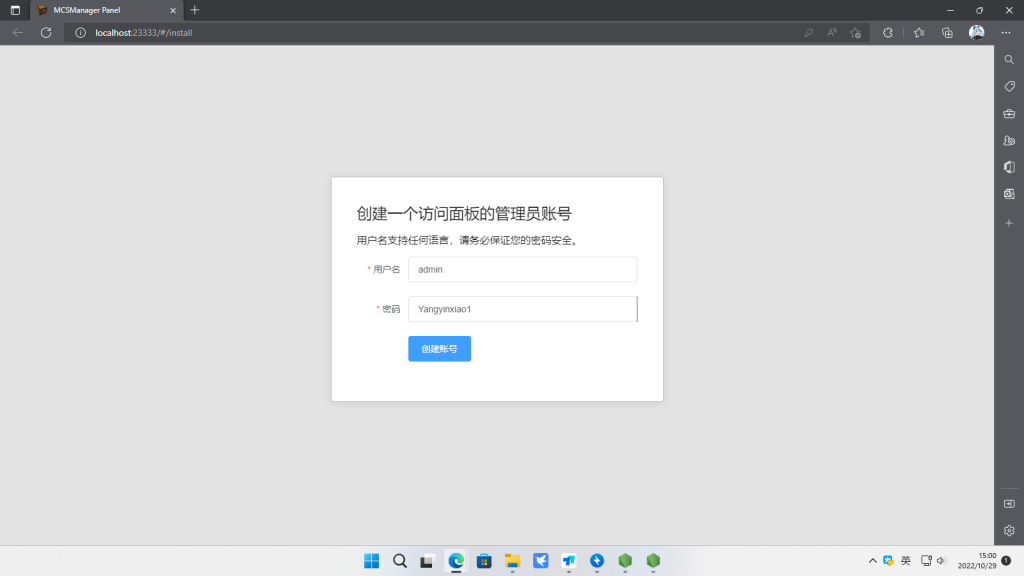Screen dimensions: 1024x576
Task: Open the browser profile avatar
Action: [x=976, y=33]
